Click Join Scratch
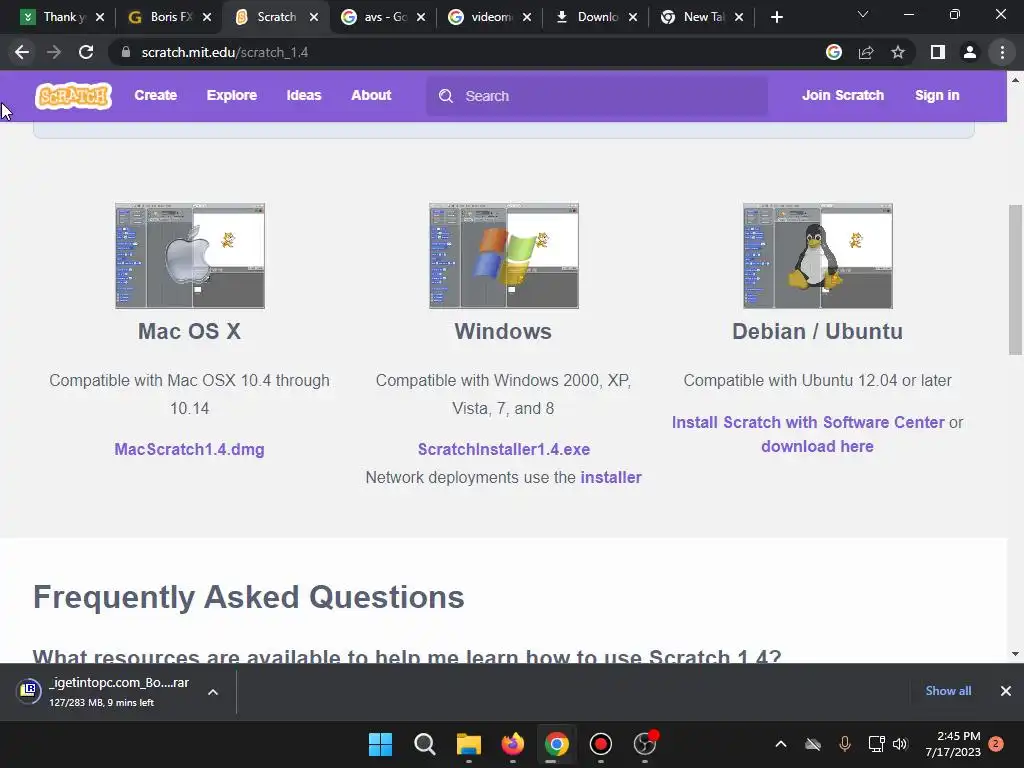The image size is (1024, 768). click(x=842, y=95)
